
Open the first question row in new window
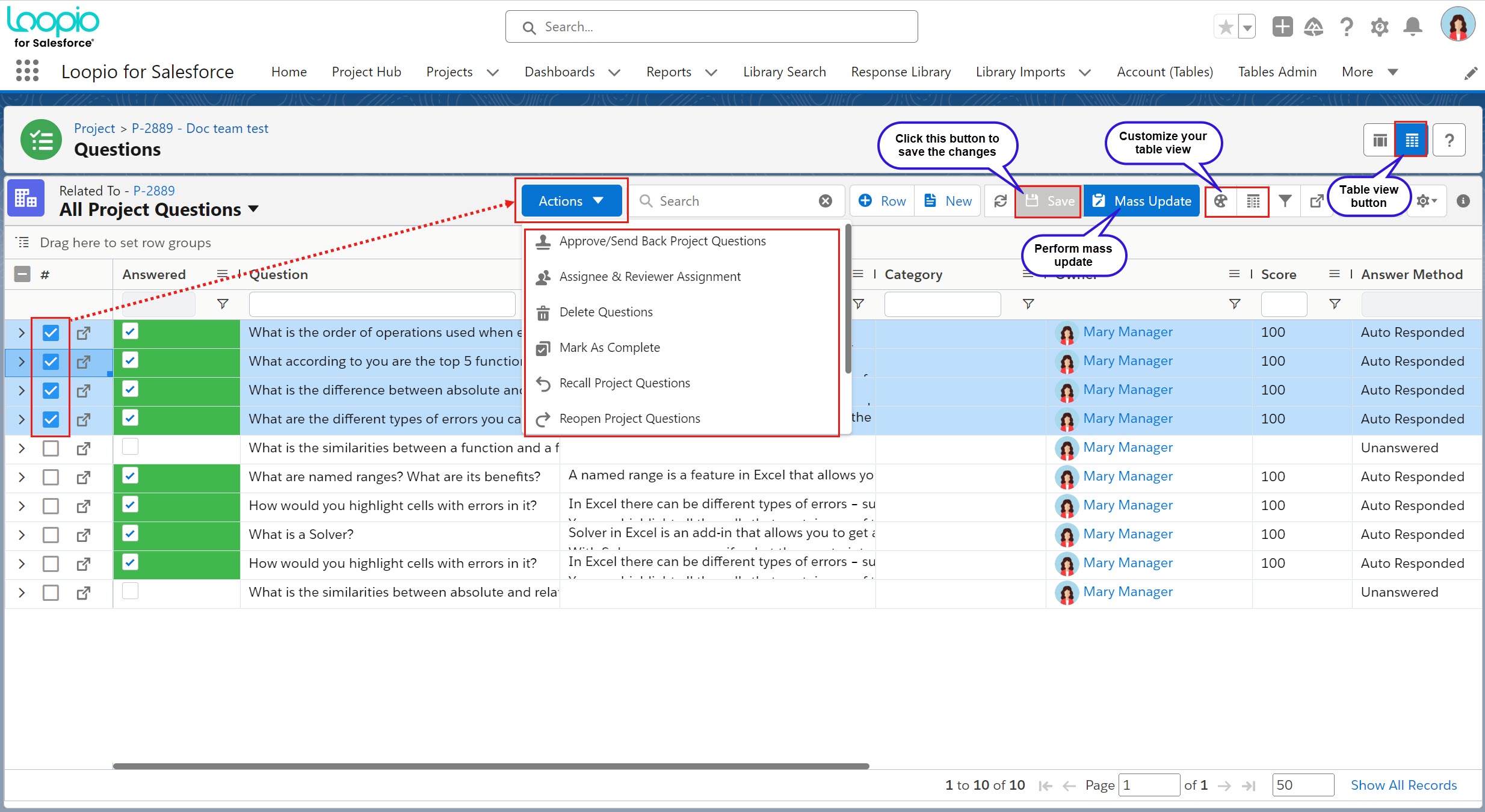click(x=84, y=333)
